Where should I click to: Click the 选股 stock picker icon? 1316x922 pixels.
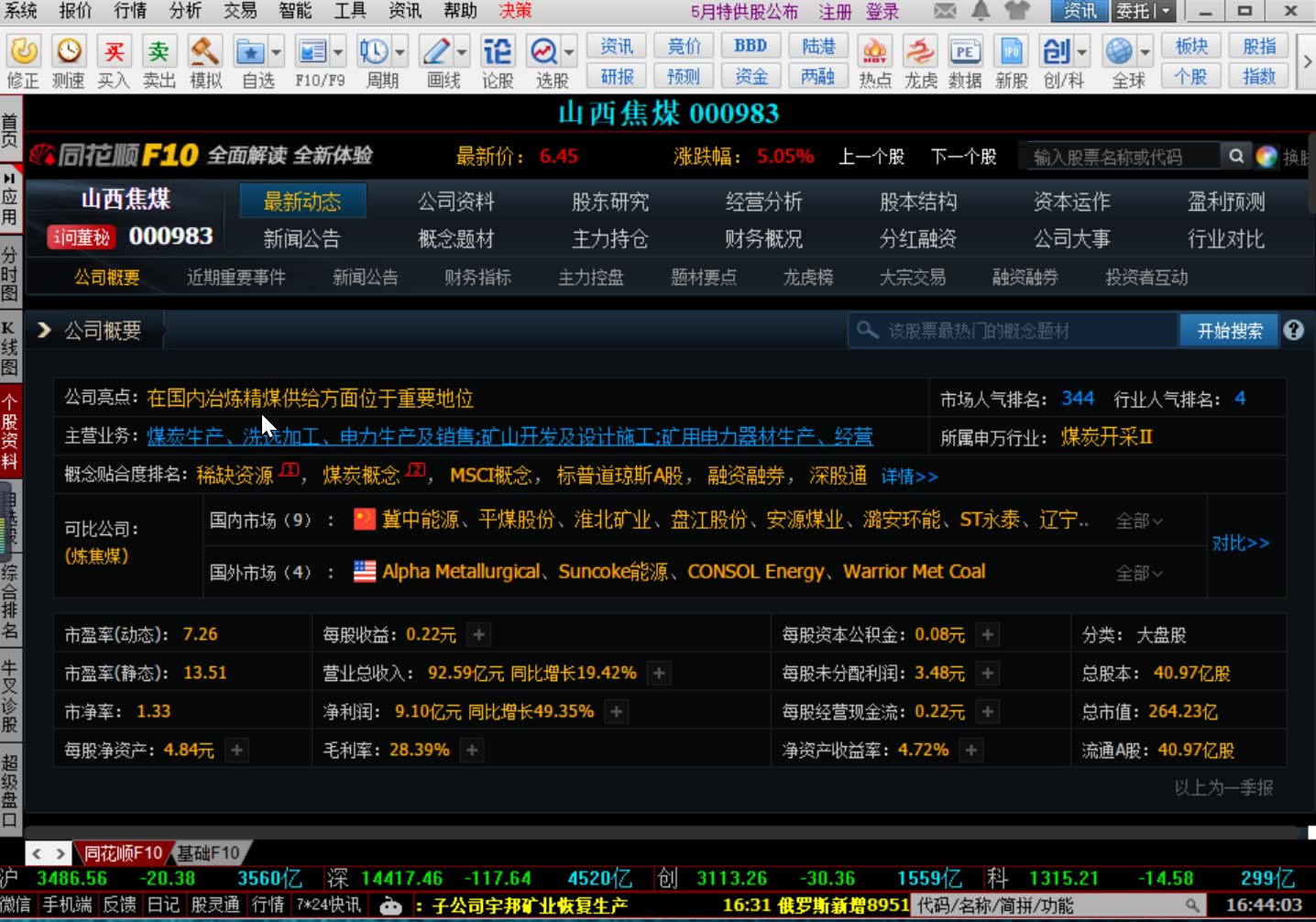(x=544, y=51)
